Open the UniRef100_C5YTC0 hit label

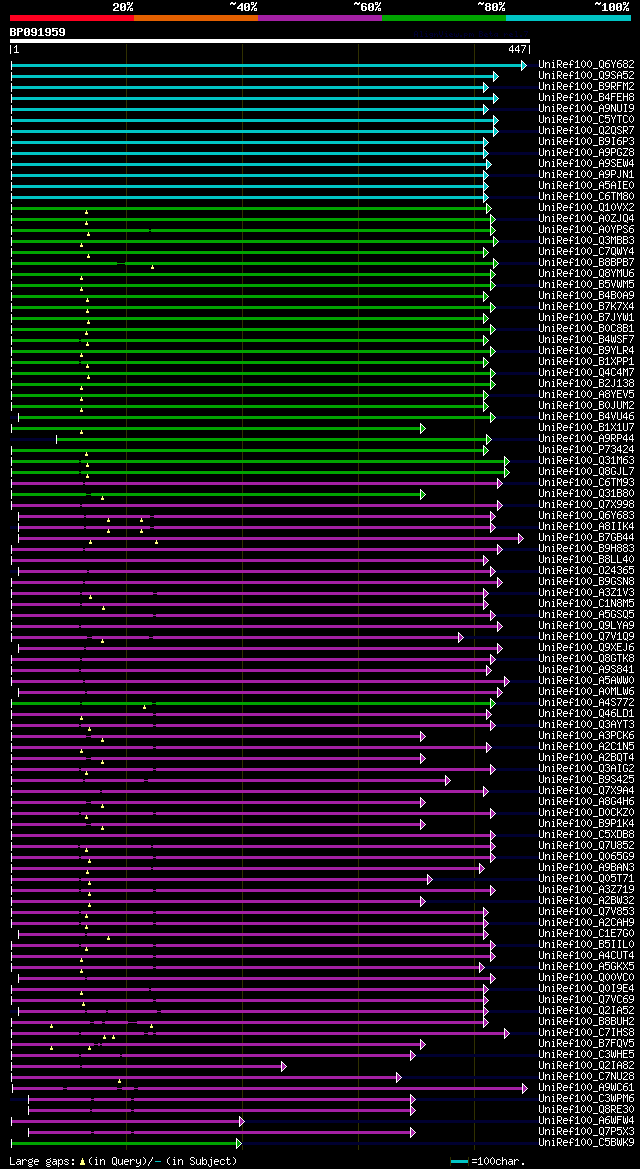pyautogui.click(x=586, y=119)
